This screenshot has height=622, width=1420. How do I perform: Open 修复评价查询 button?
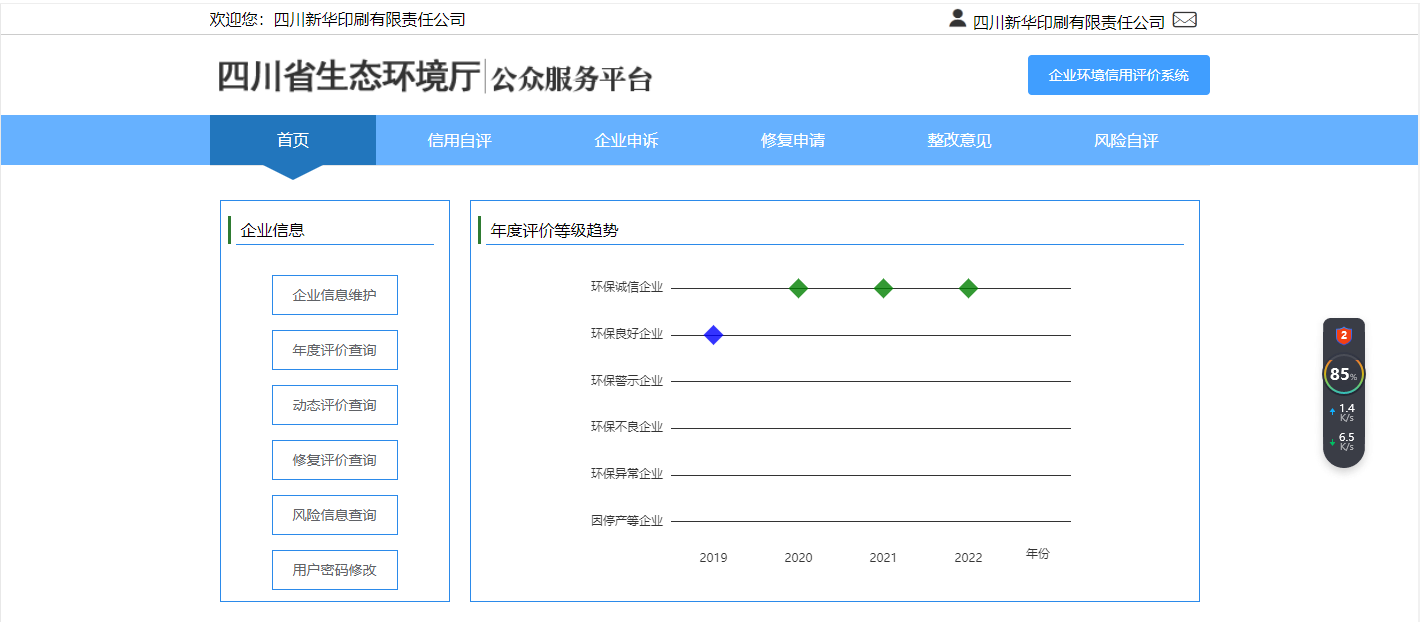click(x=335, y=460)
